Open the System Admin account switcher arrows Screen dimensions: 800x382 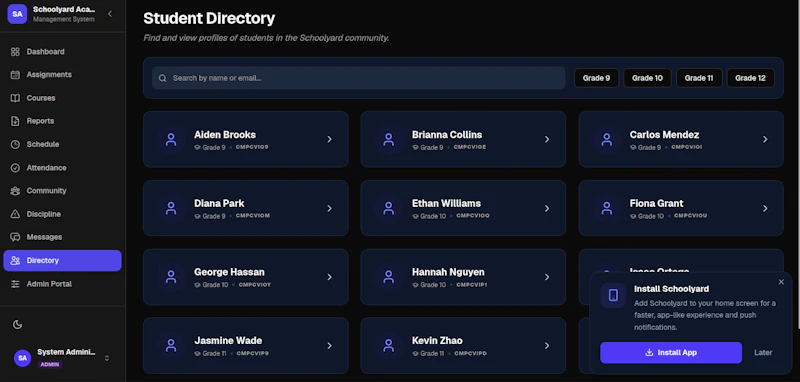107,358
